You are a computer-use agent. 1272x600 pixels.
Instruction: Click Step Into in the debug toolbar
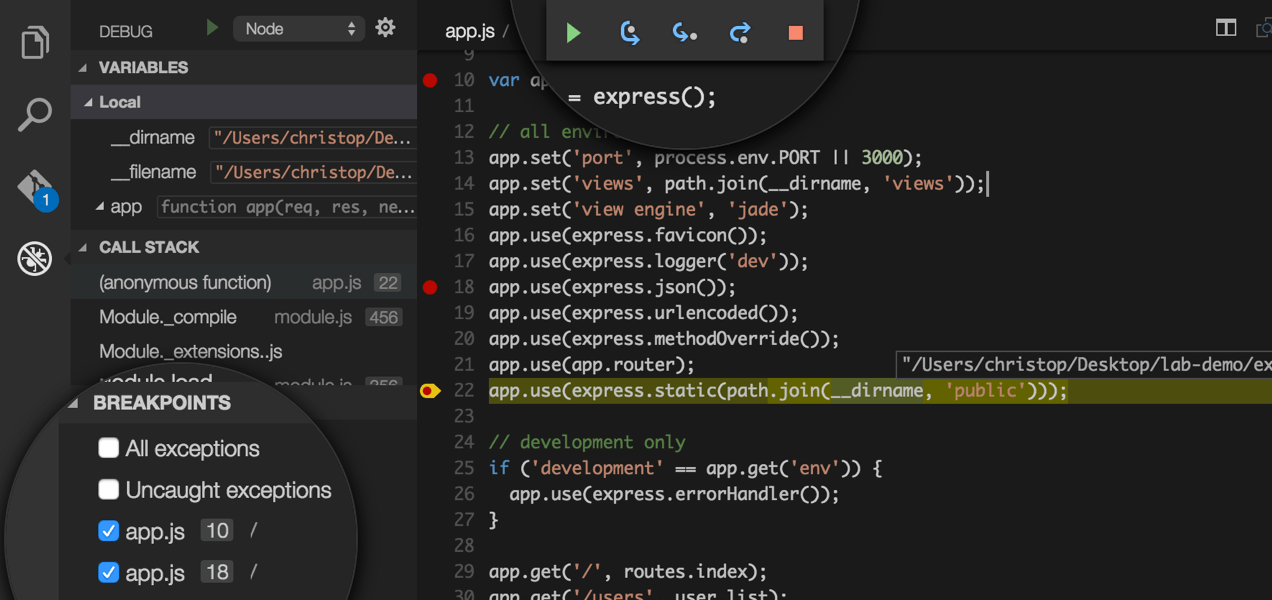coord(684,32)
